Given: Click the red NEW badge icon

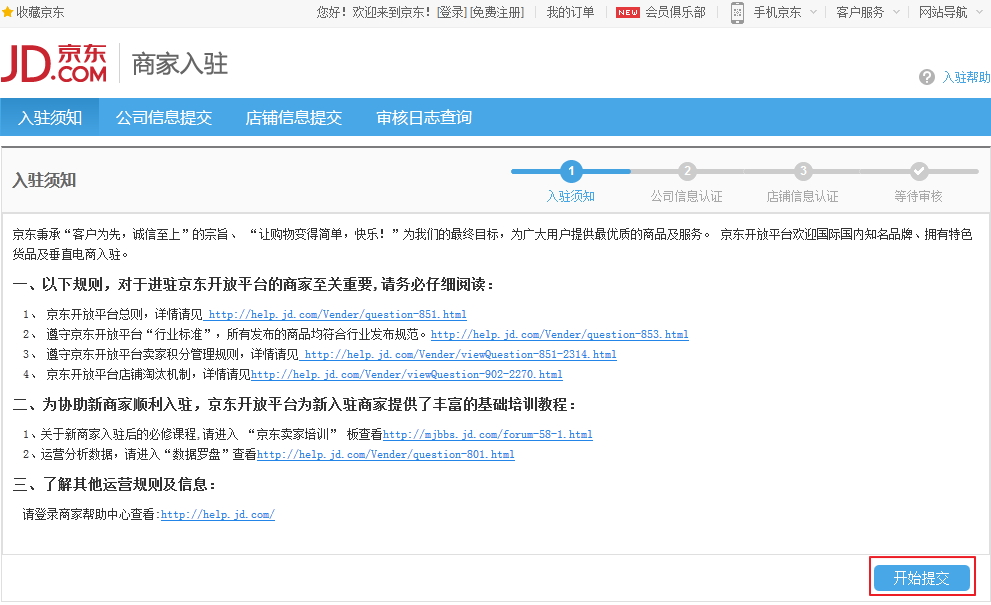Looking at the screenshot, I should [628, 12].
